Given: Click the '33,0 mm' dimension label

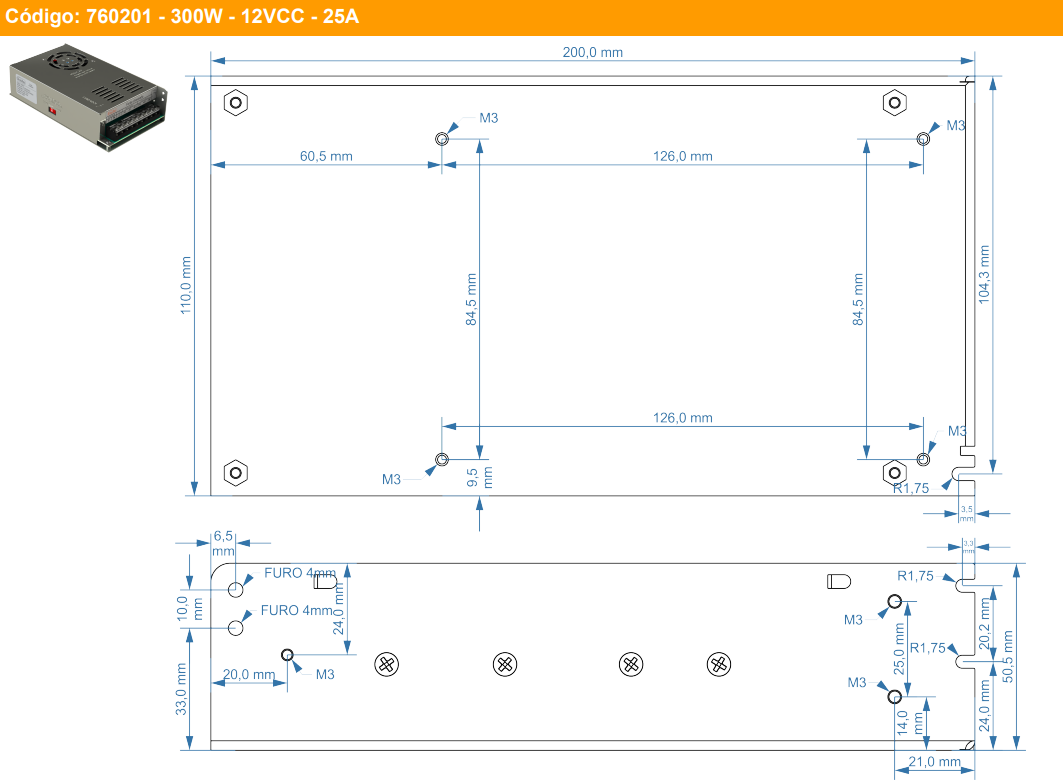Looking at the screenshot, I should [181, 689].
